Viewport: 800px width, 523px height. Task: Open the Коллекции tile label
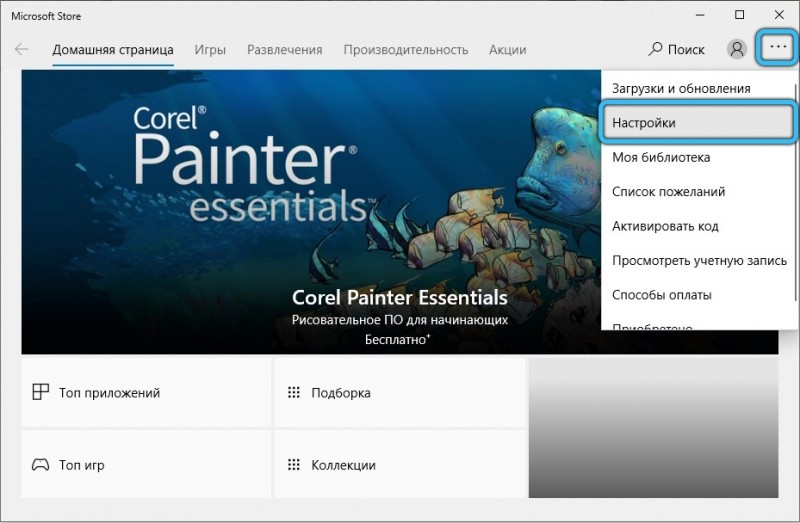click(x=343, y=465)
